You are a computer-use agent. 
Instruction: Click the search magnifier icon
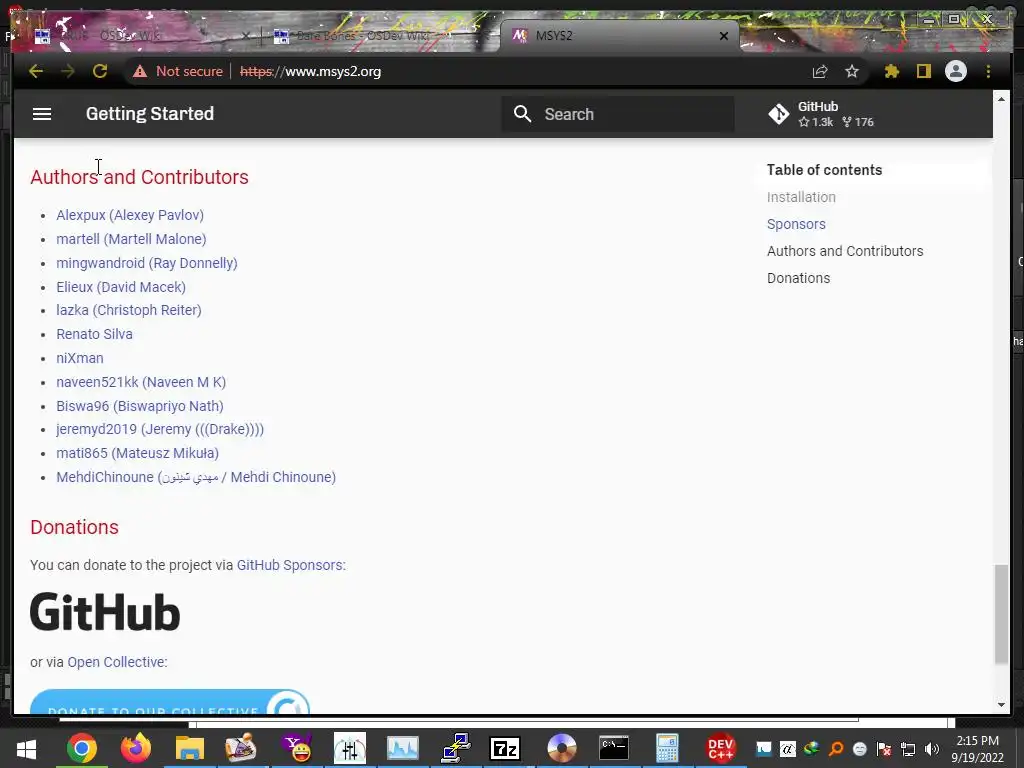(x=522, y=114)
